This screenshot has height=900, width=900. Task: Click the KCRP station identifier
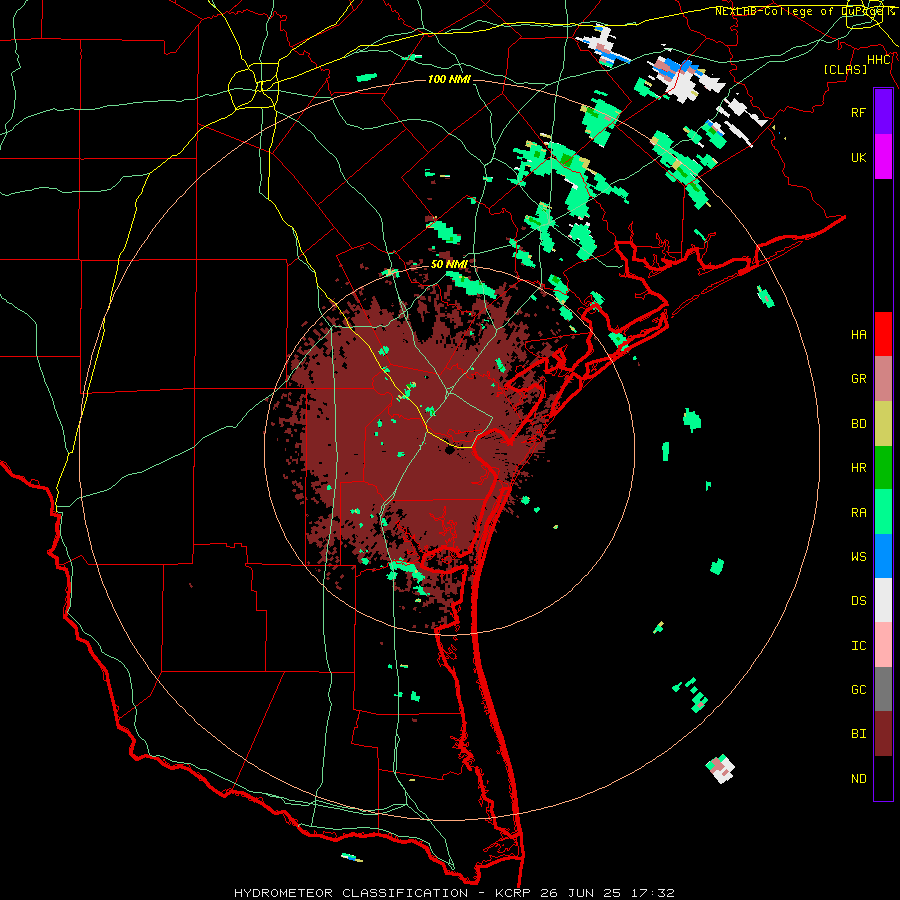pyautogui.click(x=513, y=893)
